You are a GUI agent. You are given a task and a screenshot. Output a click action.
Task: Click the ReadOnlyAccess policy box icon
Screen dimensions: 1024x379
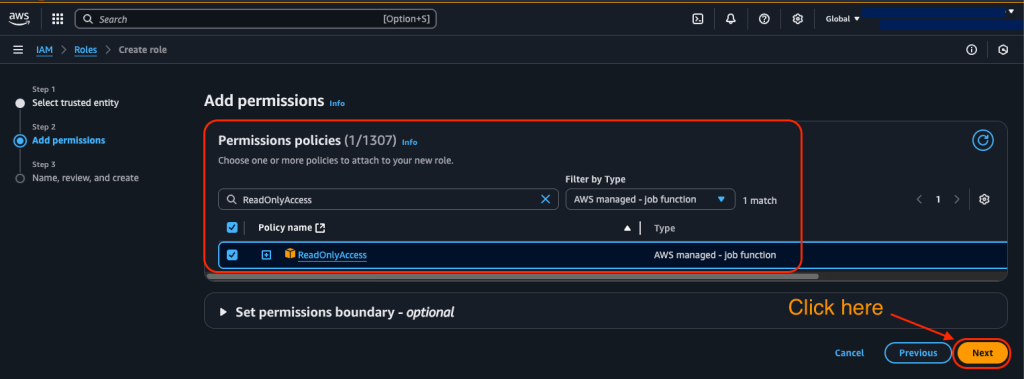(290, 254)
